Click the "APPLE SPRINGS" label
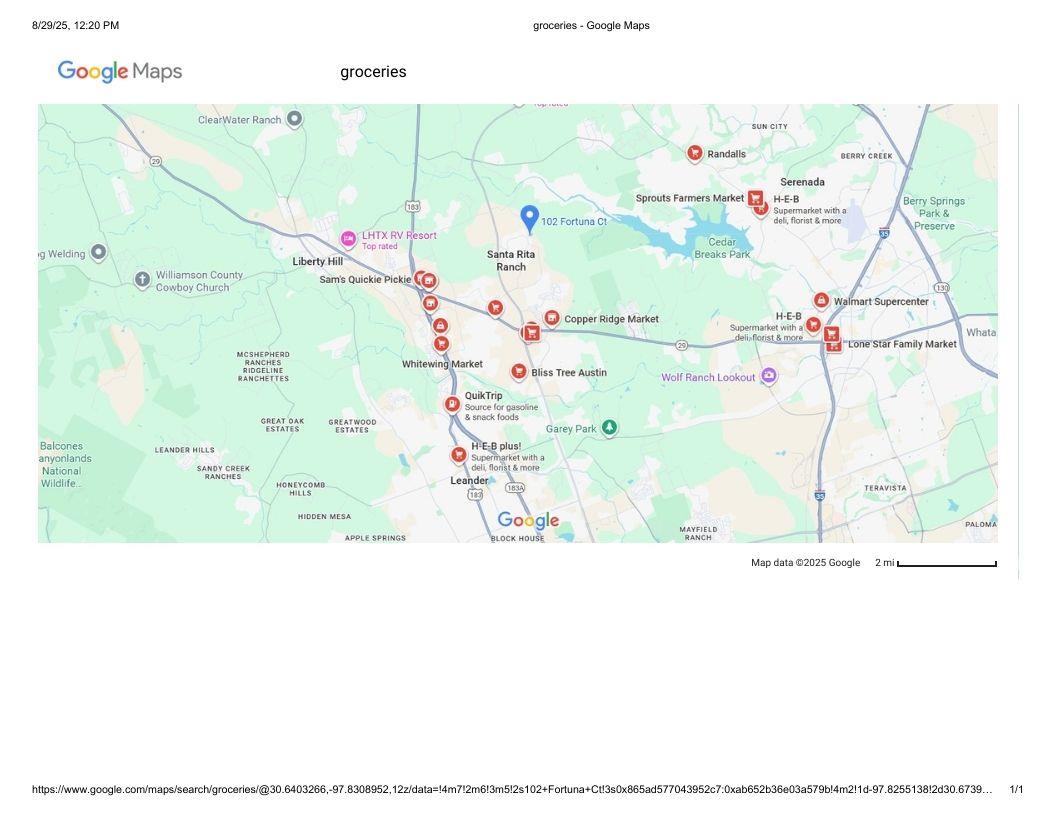 coord(375,538)
